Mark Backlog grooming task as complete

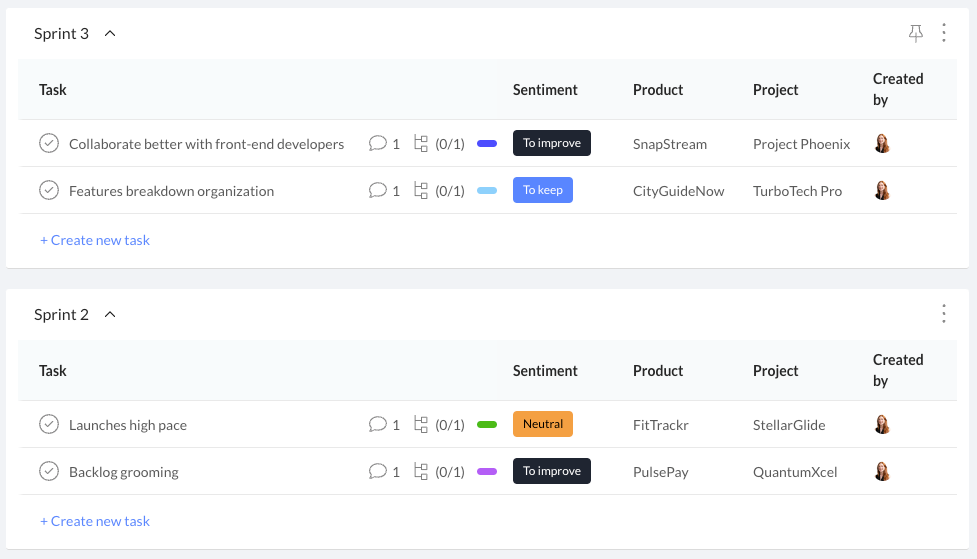pos(49,471)
